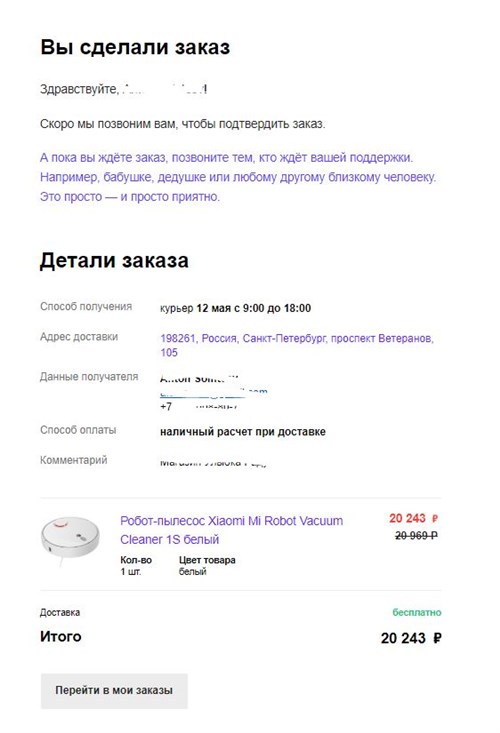Viewport: 500px width, 733px height.
Task: Click the 'Вы сделали заказ' heading
Action: [135, 47]
